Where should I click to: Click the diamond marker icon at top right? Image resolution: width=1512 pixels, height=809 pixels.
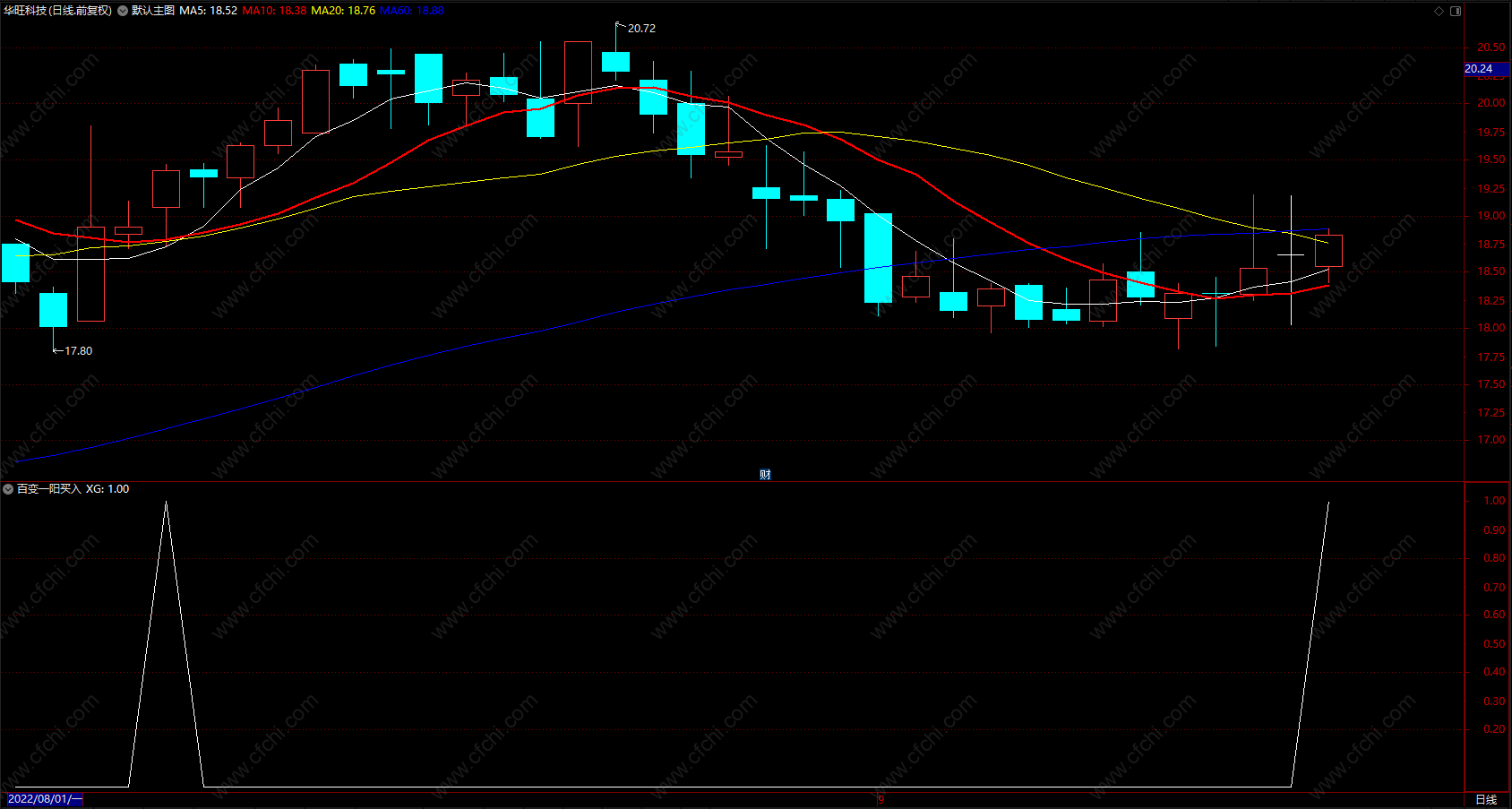1439,11
